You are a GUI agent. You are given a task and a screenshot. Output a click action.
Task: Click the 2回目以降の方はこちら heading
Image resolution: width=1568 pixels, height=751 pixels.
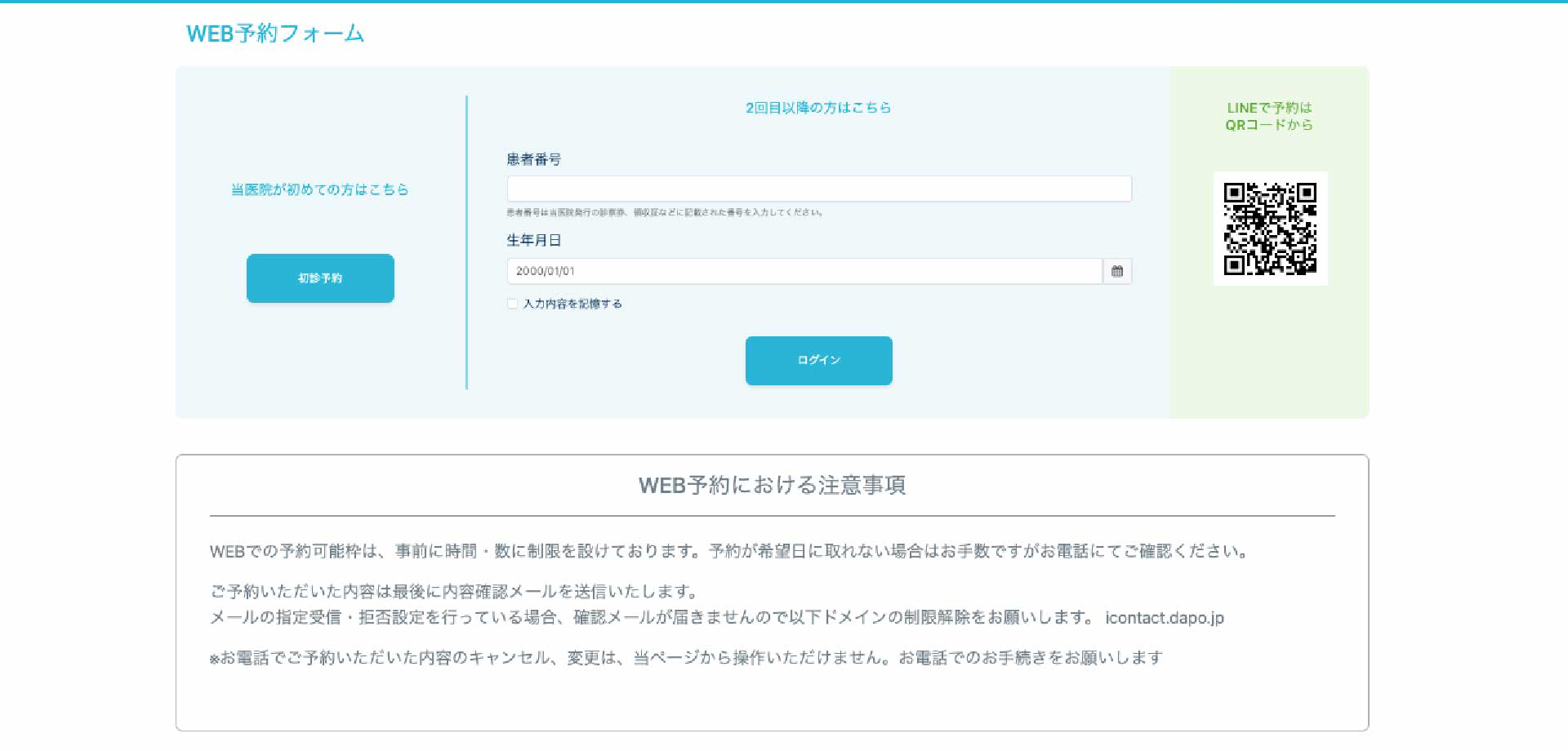point(818,108)
